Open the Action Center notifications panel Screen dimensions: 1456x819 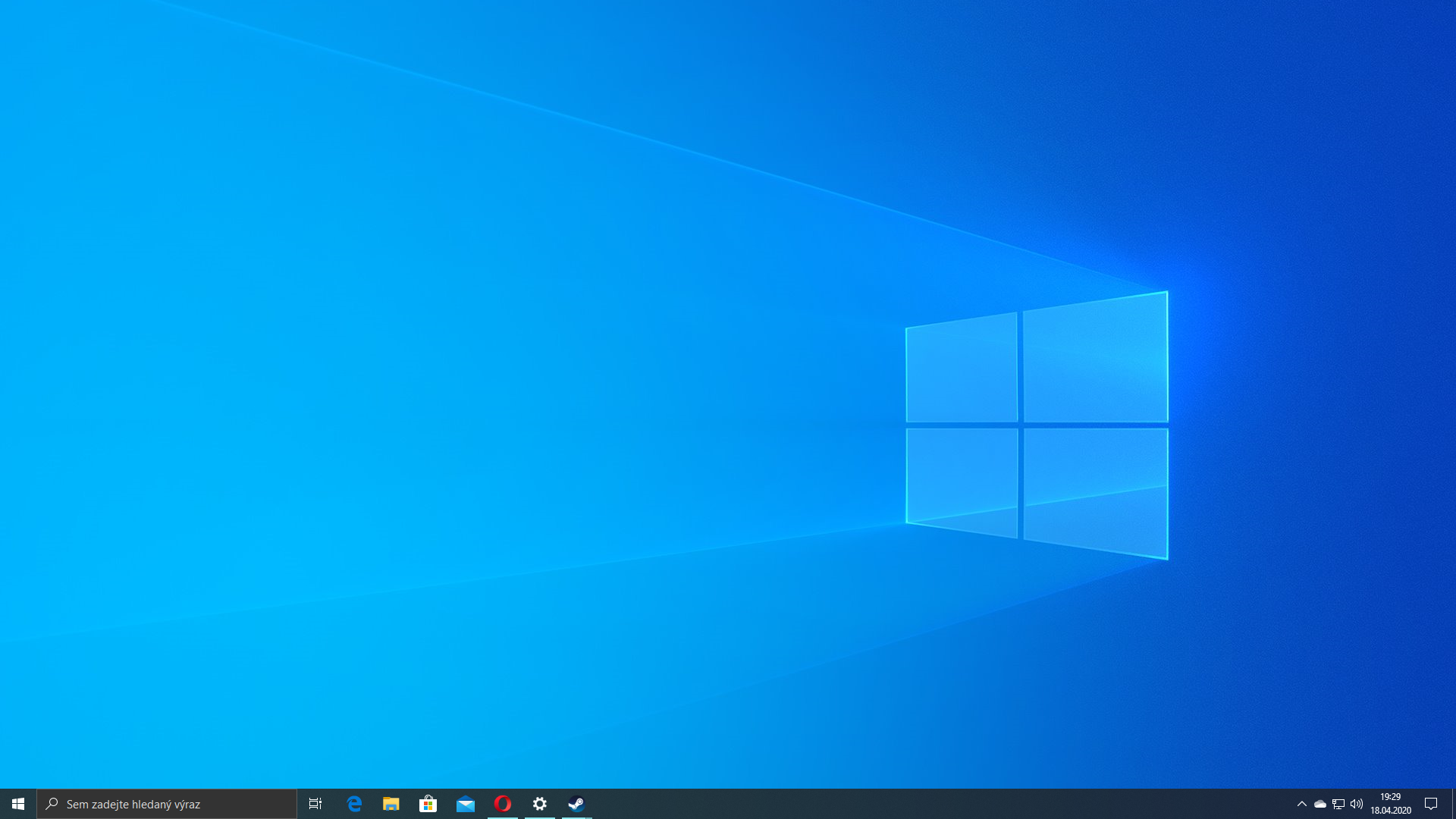[1431, 804]
